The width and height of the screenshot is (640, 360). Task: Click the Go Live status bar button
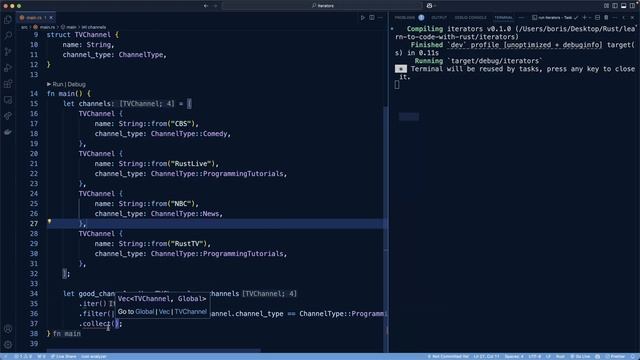point(580,356)
